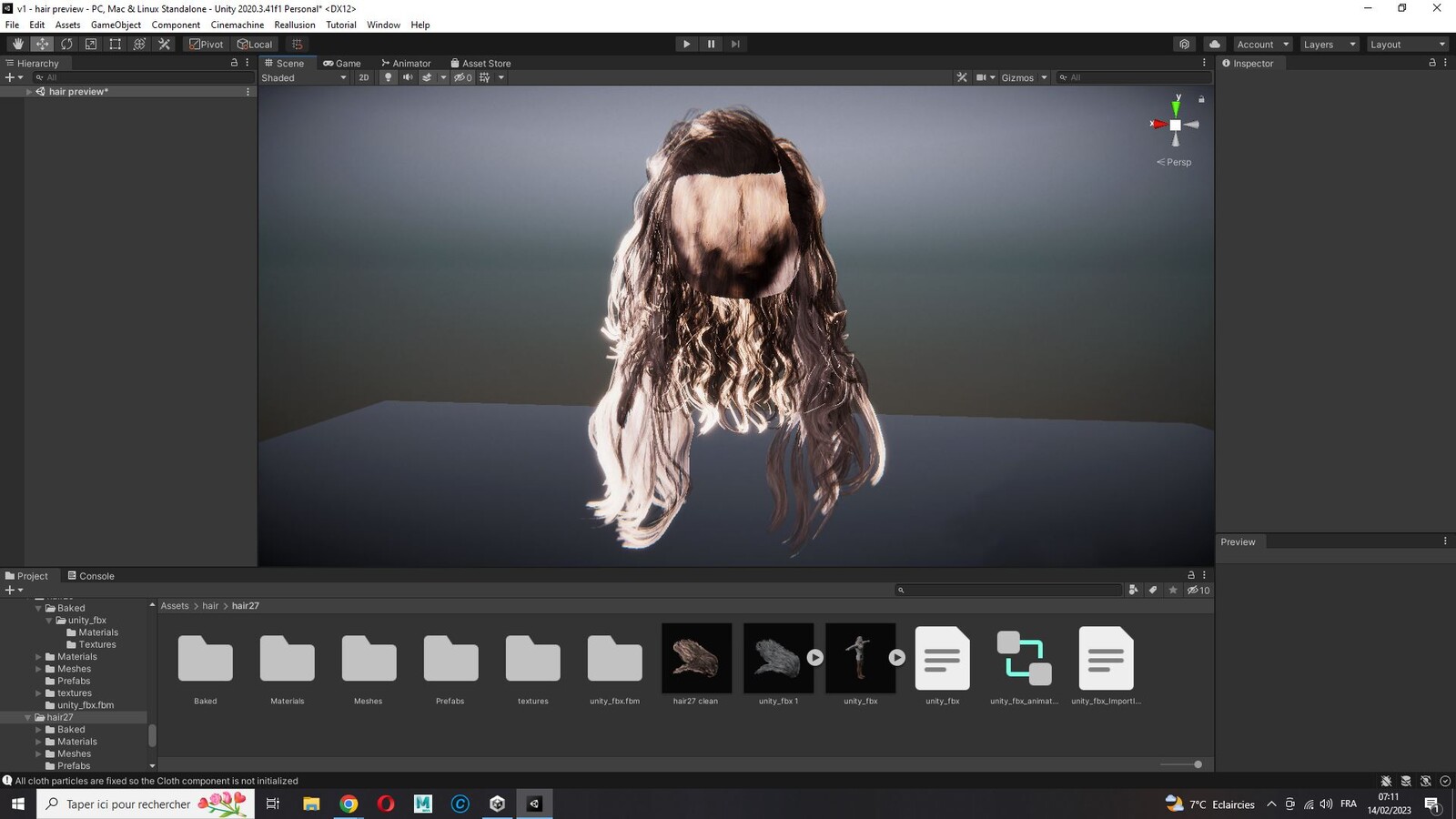Click the Pause button
Viewport: 1456px width, 819px height.
(x=711, y=44)
